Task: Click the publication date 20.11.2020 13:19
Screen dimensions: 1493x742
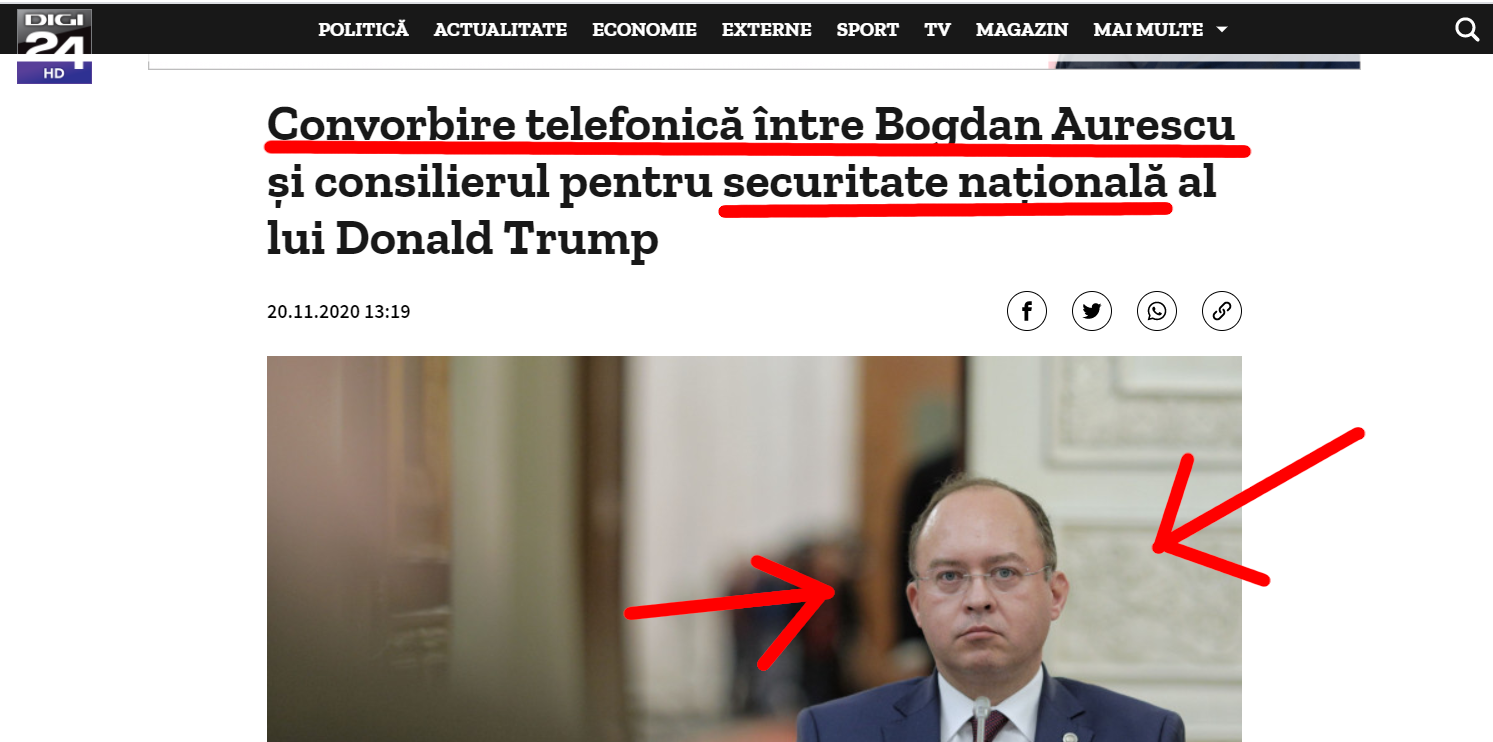Action: pyautogui.click(x=338, y=312)
